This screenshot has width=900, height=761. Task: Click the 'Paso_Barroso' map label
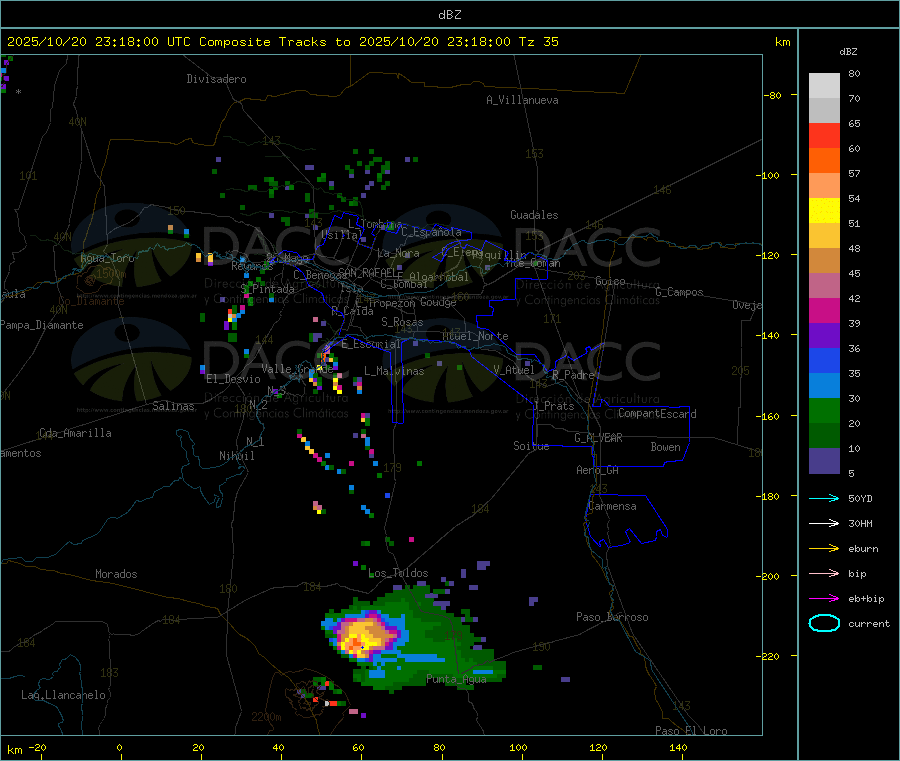[x=612, y=617]
